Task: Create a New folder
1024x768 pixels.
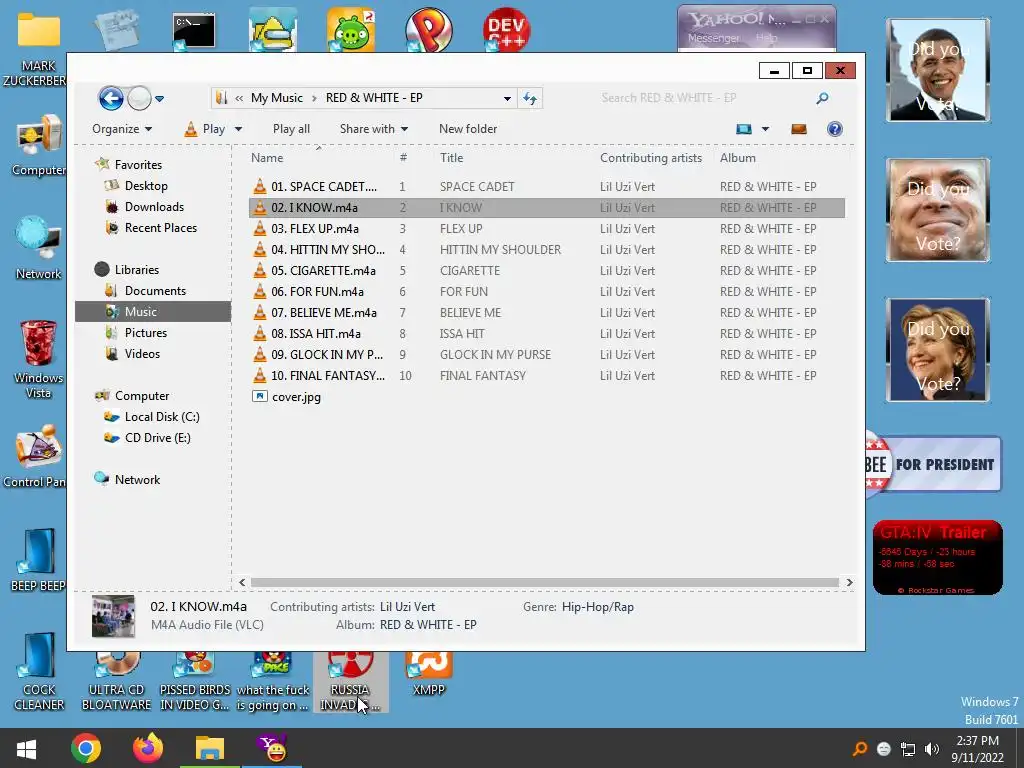Action: (468, 129)
